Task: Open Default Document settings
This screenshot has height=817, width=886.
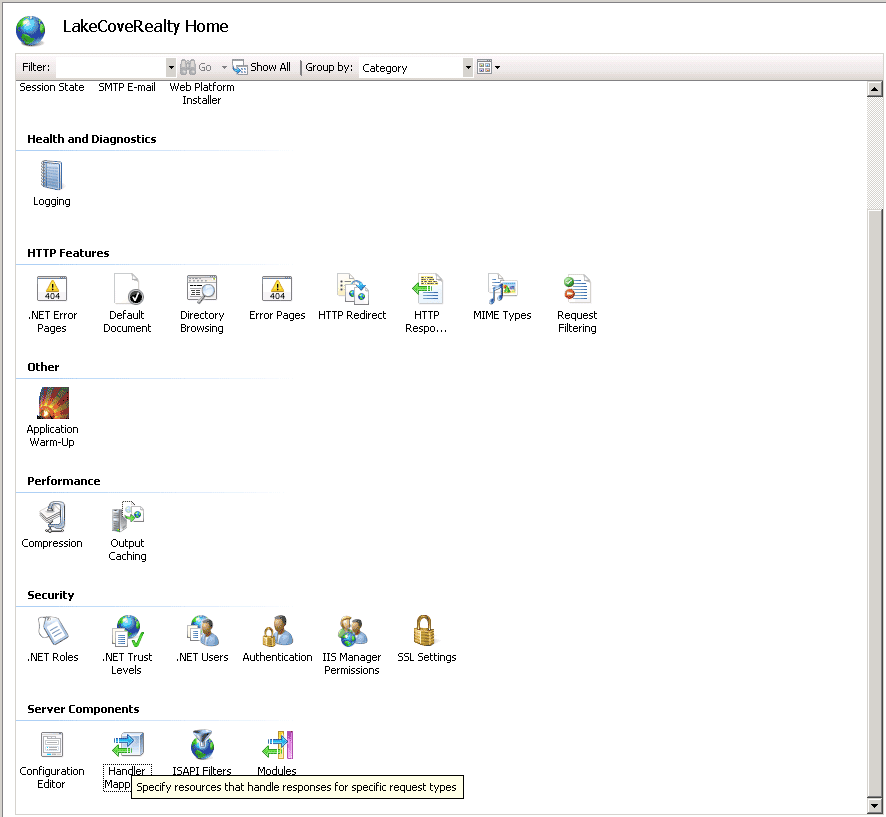Action: 127,303
